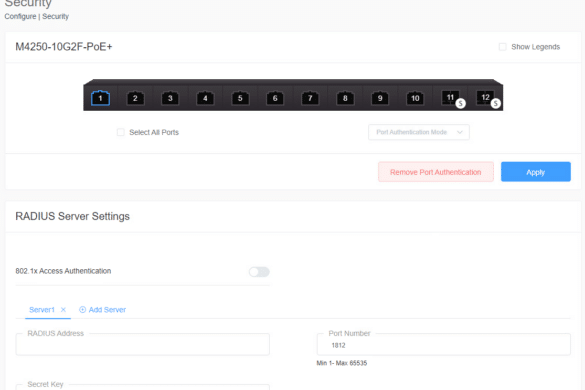Select port 7 on the switch diagram
585x390 pixels.
point(310,98)
